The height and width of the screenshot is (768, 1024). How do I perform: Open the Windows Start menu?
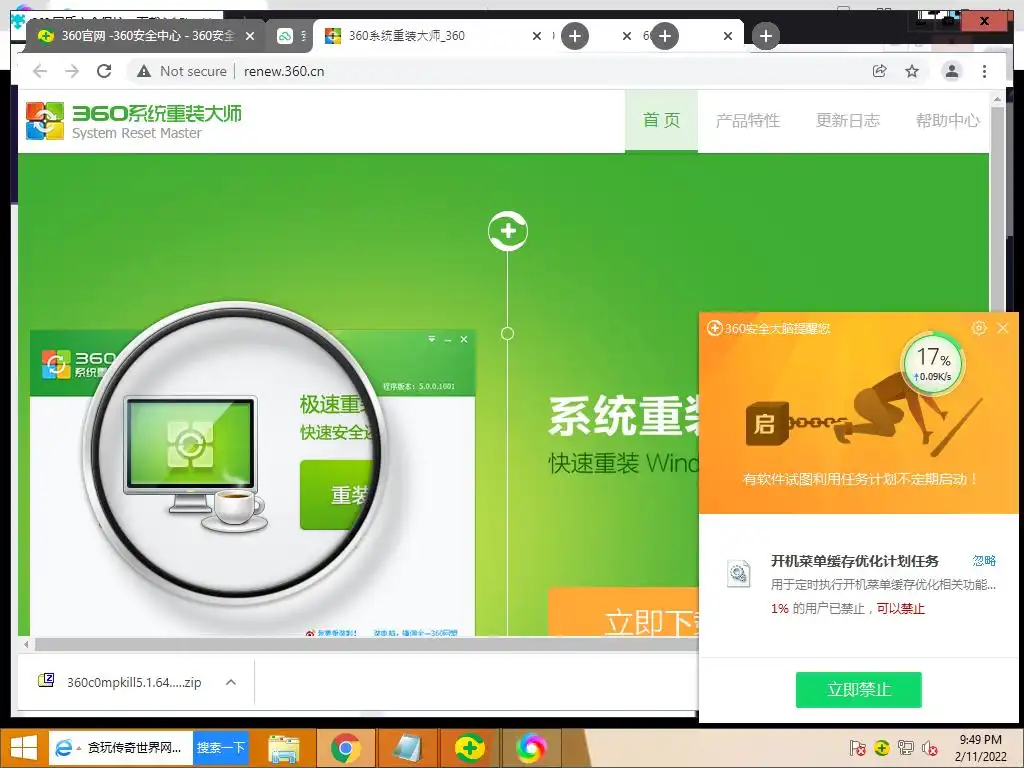(24, 748)
